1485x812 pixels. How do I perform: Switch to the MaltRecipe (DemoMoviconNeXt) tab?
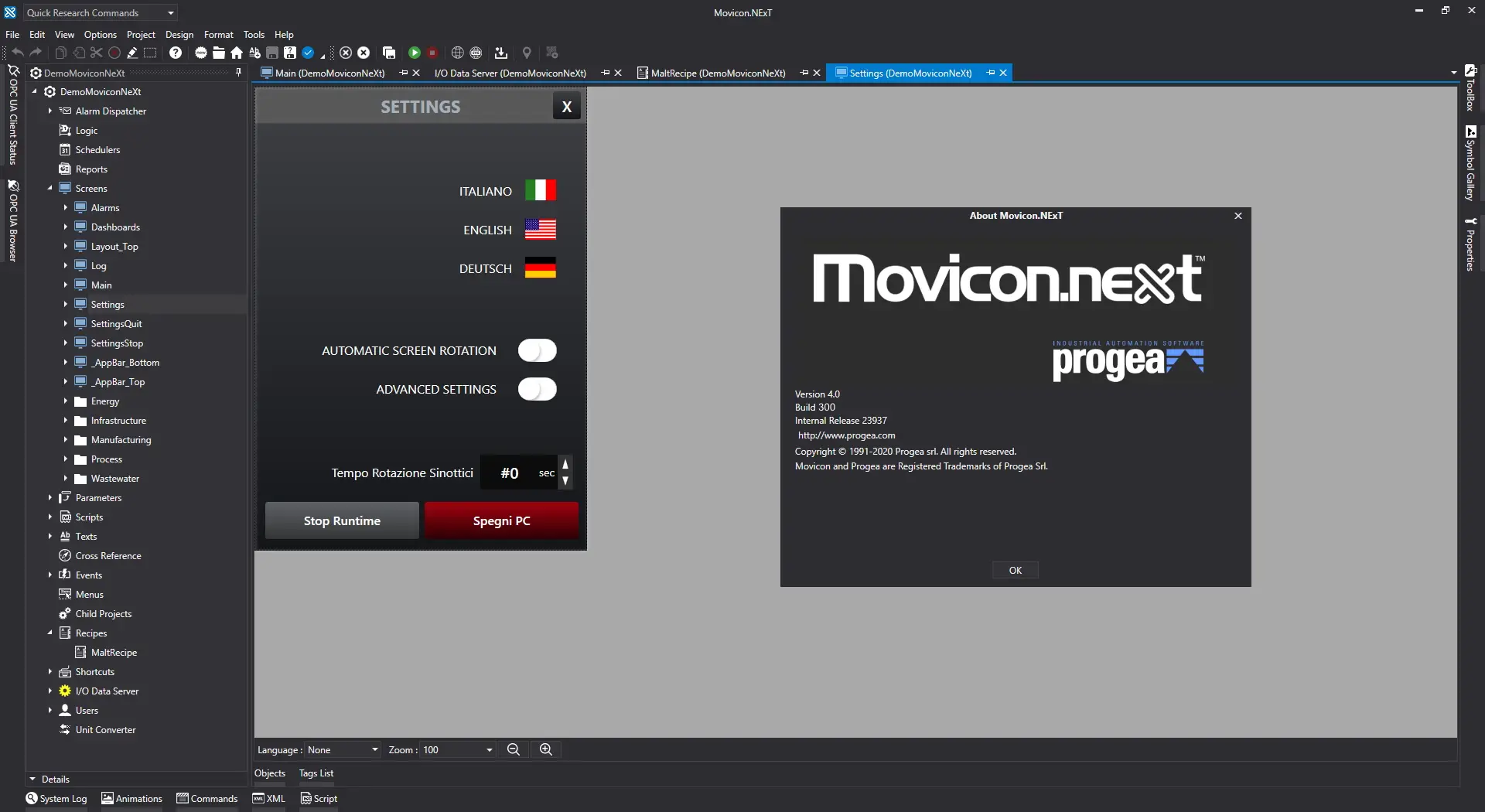719,73
